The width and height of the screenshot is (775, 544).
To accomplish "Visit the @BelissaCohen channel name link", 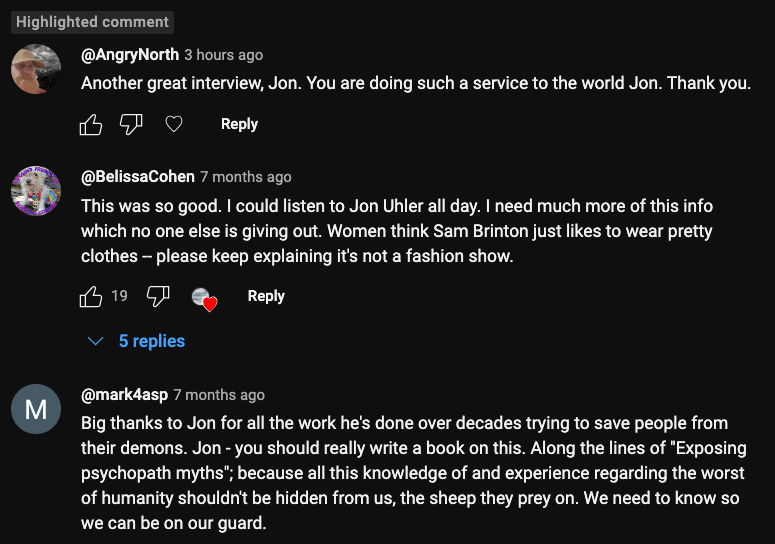I will (138, 177).
